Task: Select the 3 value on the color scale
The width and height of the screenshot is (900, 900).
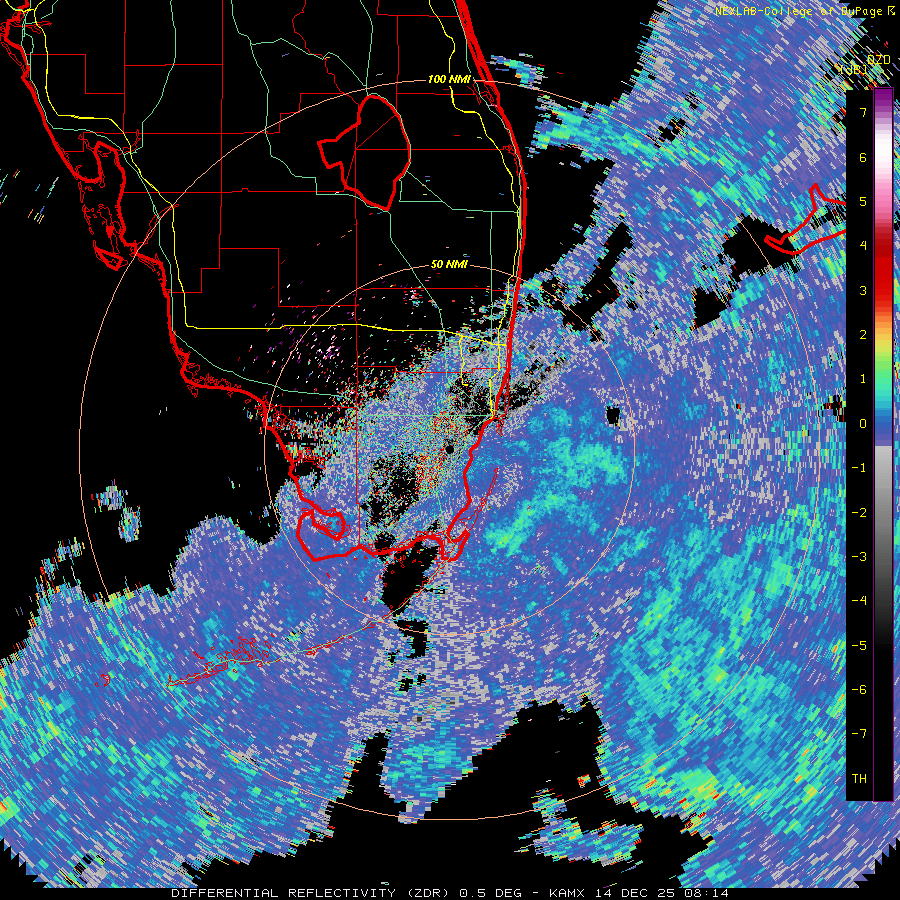Action: click(863, 290)
